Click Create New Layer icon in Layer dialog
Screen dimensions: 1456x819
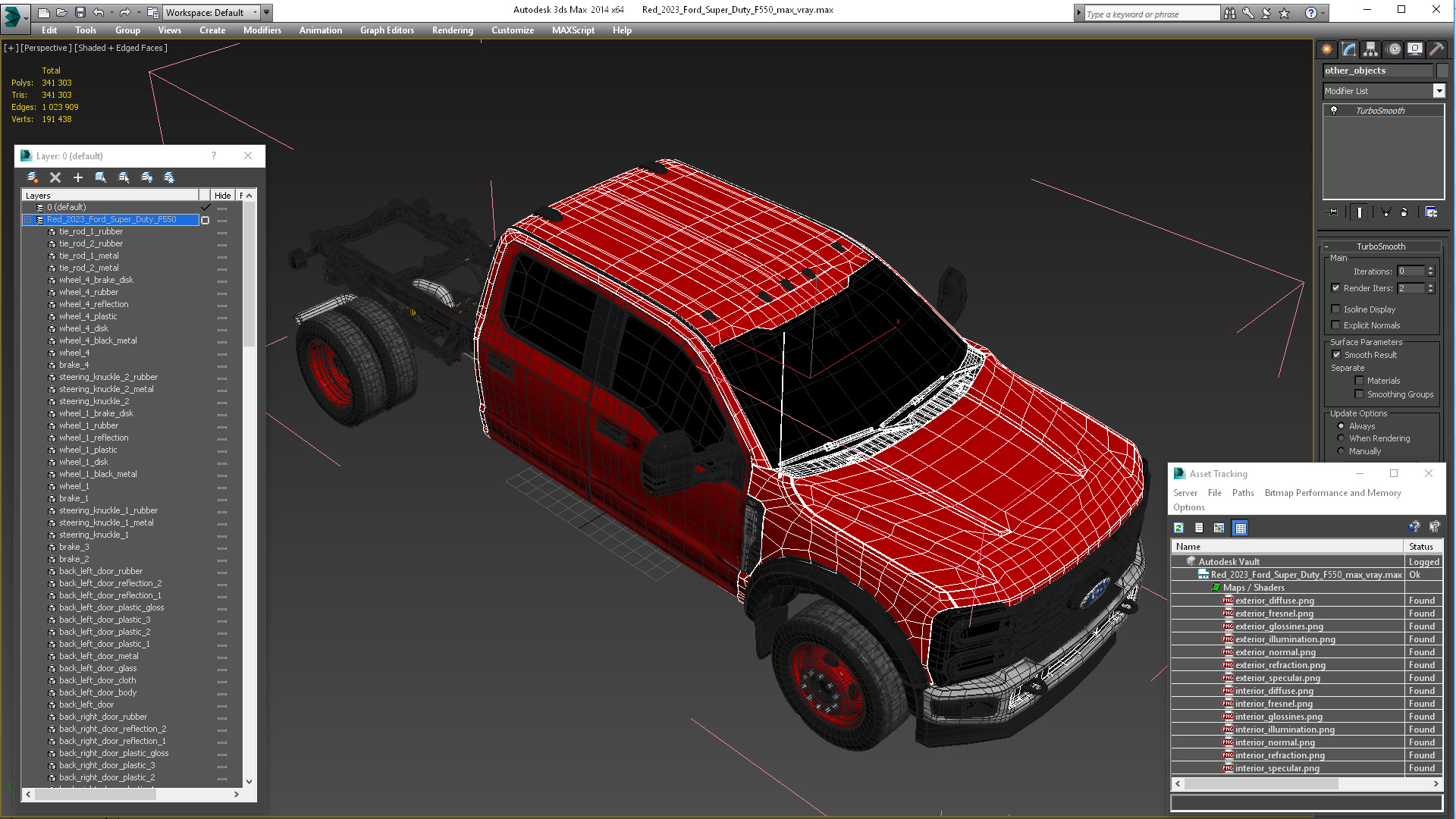point(33,177)
